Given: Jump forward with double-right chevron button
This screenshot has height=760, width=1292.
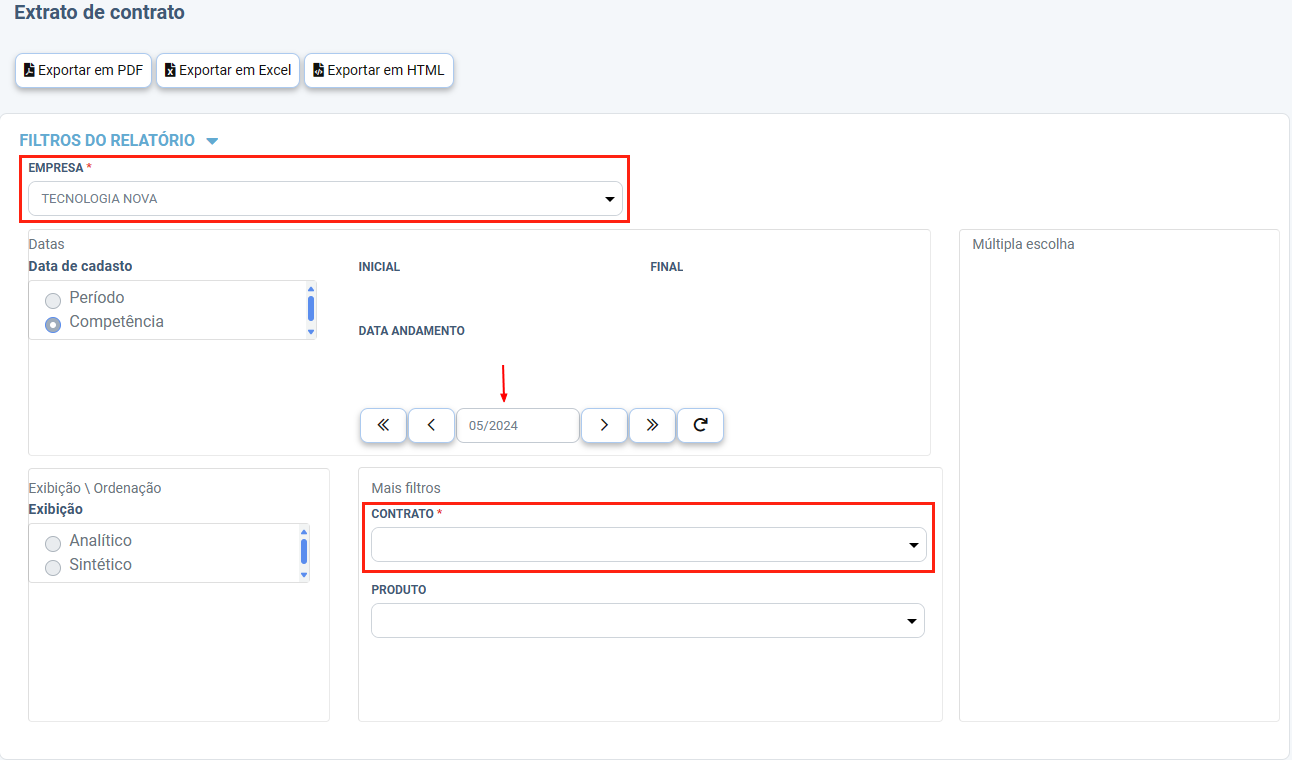Looking at the screenshot, I should (x=652, y=425).
